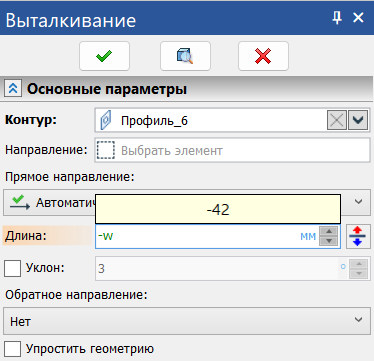Click the dashed select-element icon

tap(106, 150)
